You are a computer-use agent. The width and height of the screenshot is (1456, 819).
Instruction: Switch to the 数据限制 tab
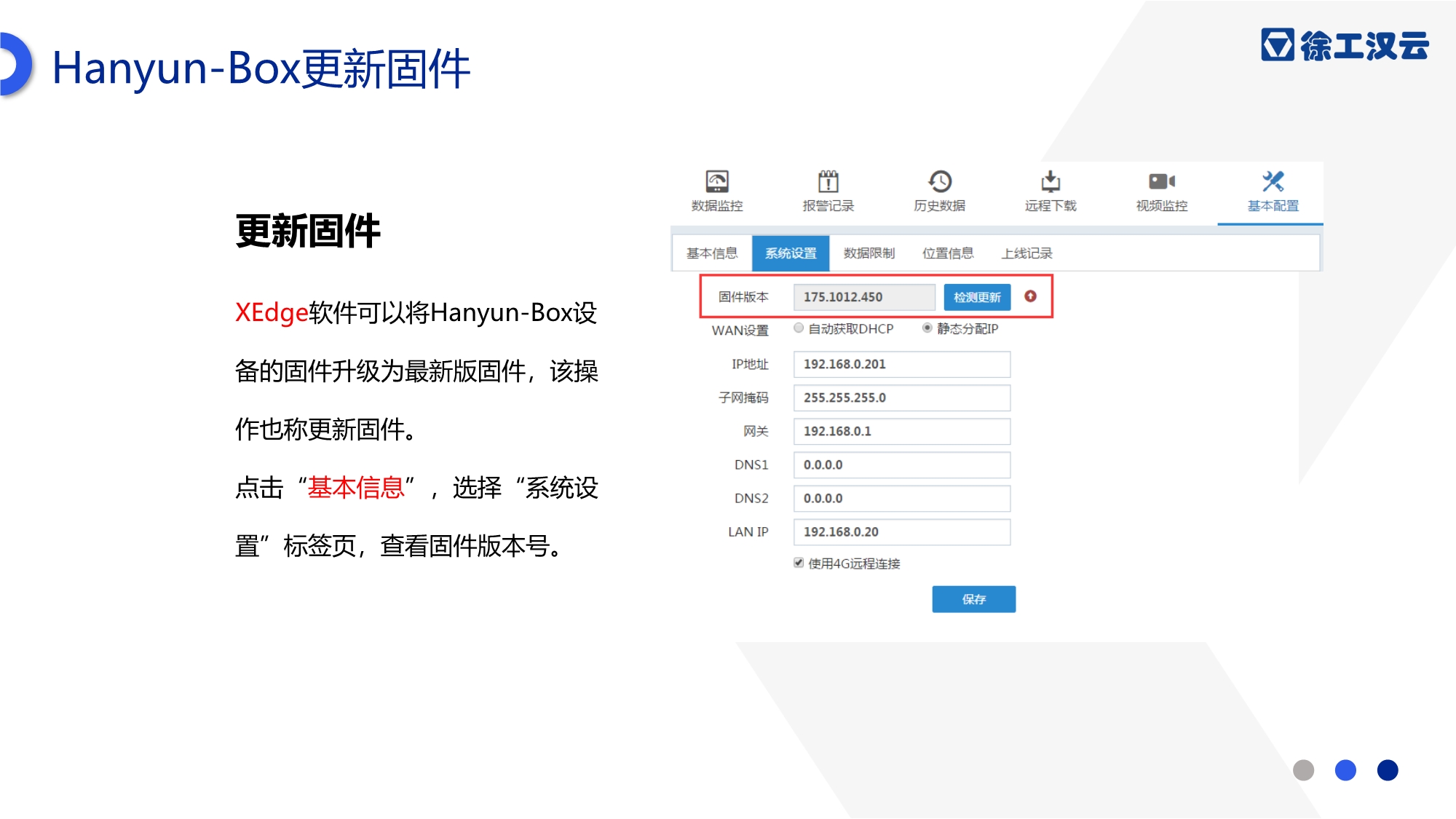point(869,253)
